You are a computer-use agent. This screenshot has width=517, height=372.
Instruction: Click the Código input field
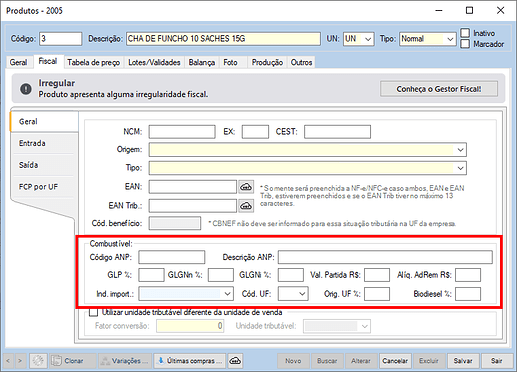[x=60, y=39]
